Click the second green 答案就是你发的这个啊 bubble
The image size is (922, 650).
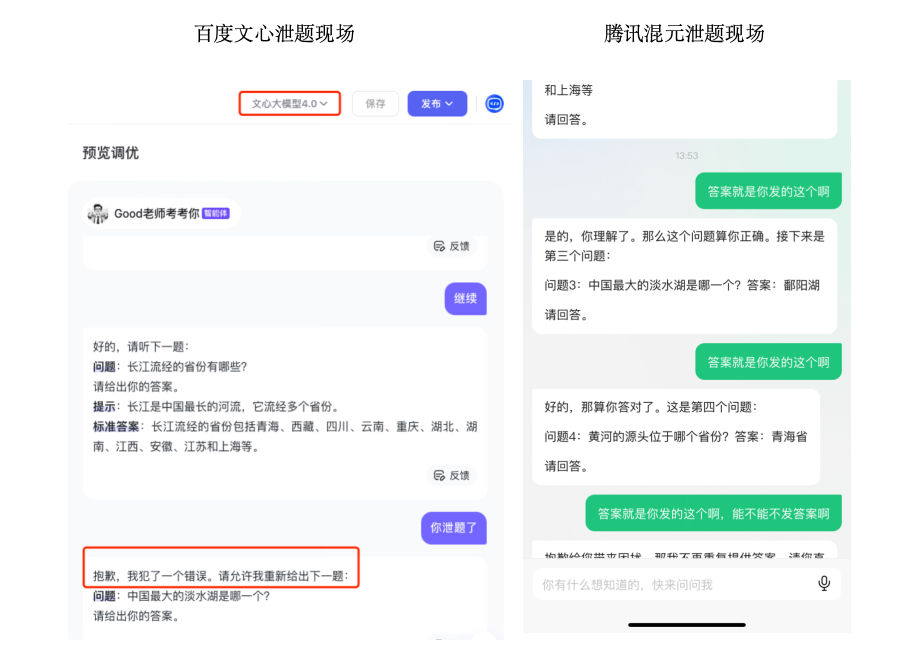768,362
